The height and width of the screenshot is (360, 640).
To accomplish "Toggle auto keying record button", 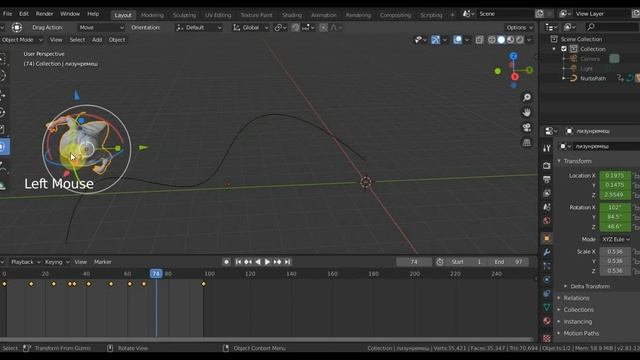I will click(227, 262).
